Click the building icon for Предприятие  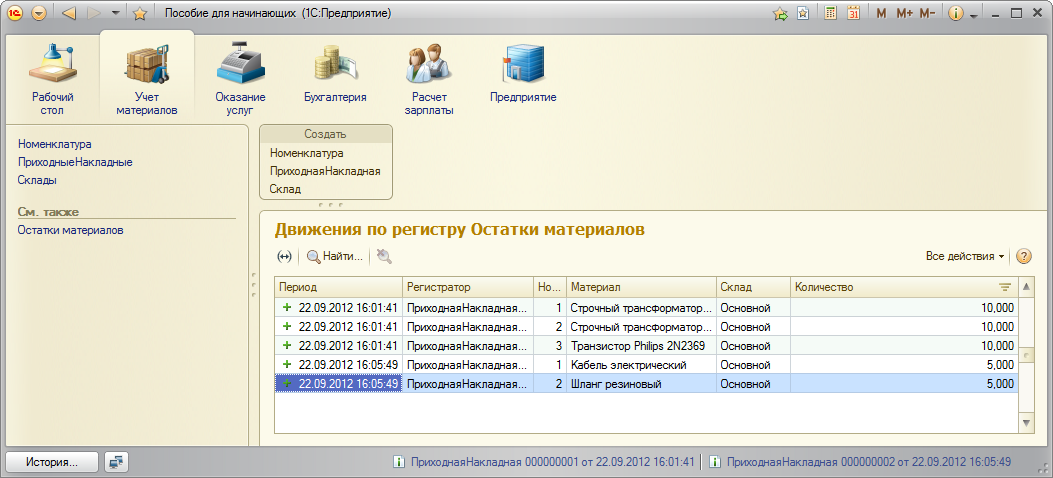pos(523,64)
